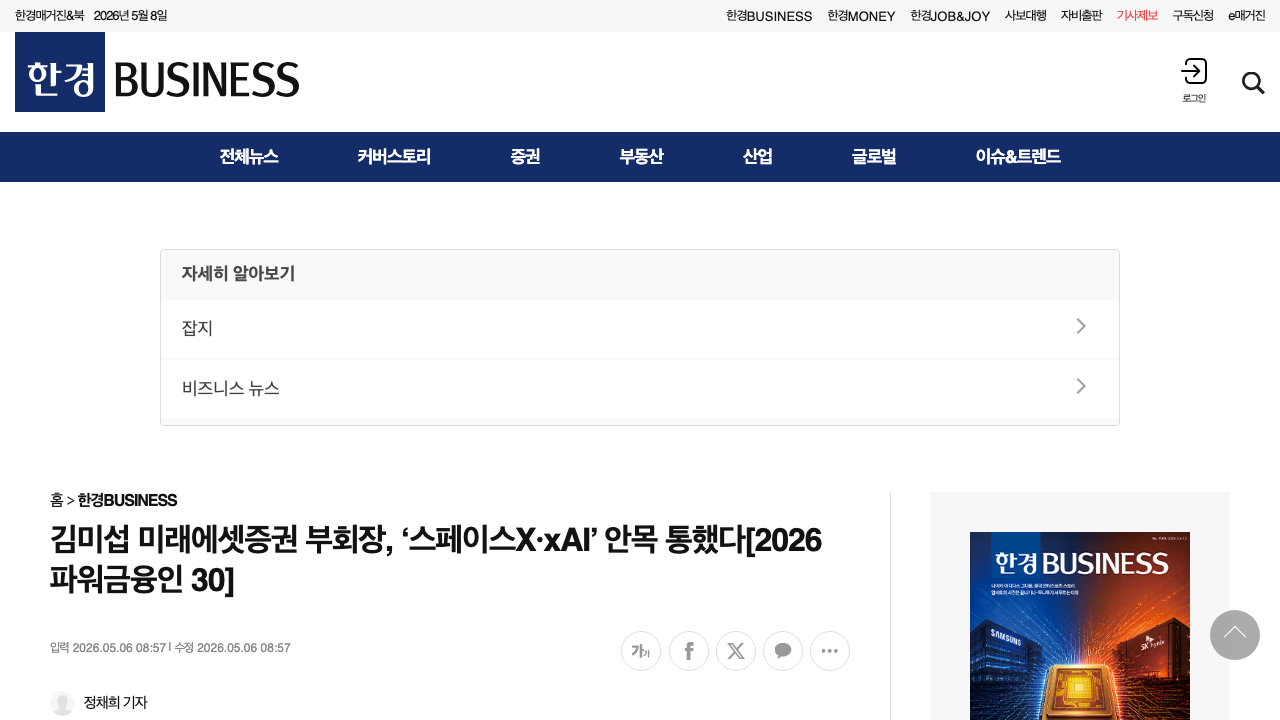Select the 부동산 menu item

(x=641, y=157)
